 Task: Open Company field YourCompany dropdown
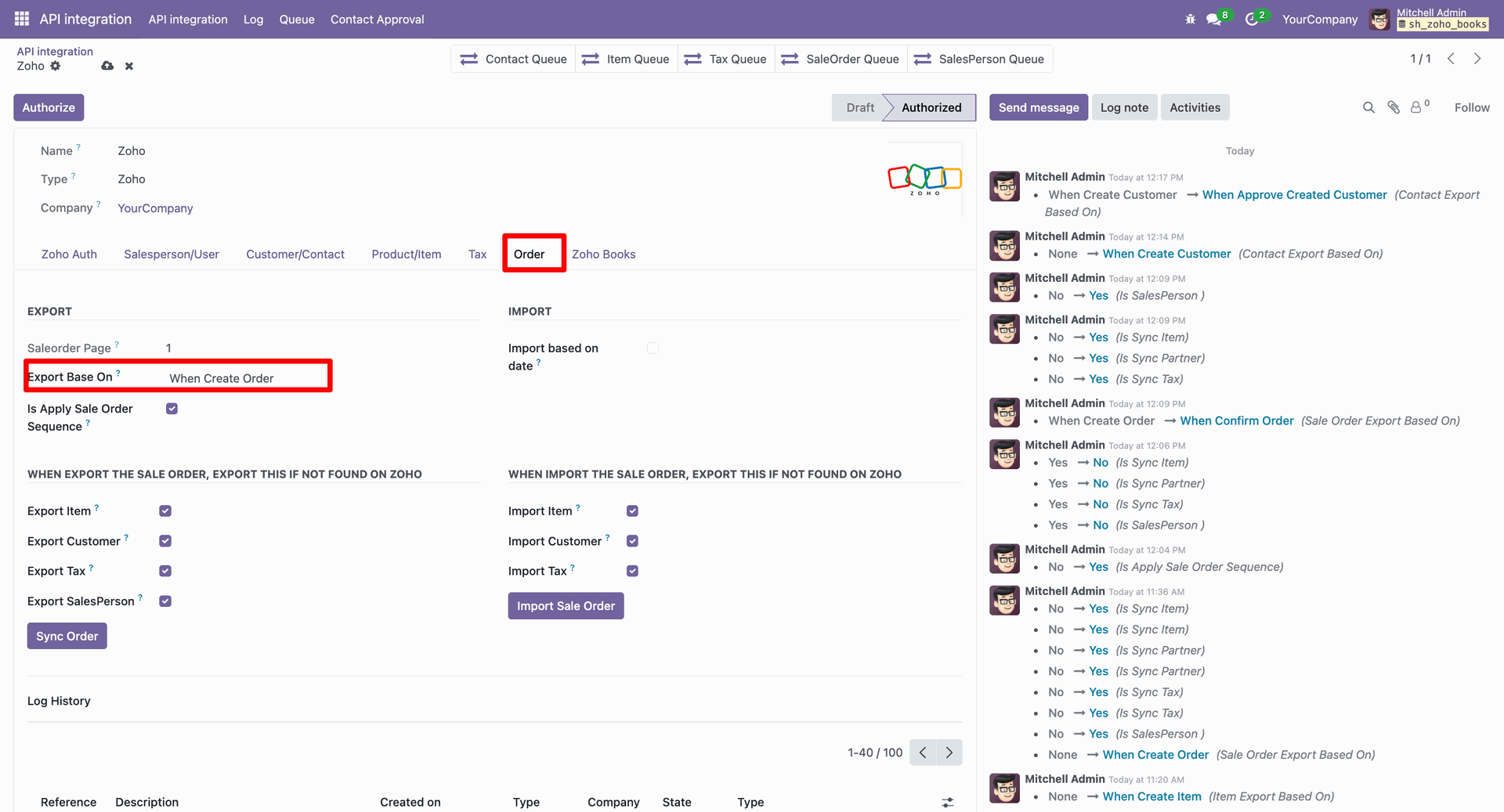(x=155, y=208)
